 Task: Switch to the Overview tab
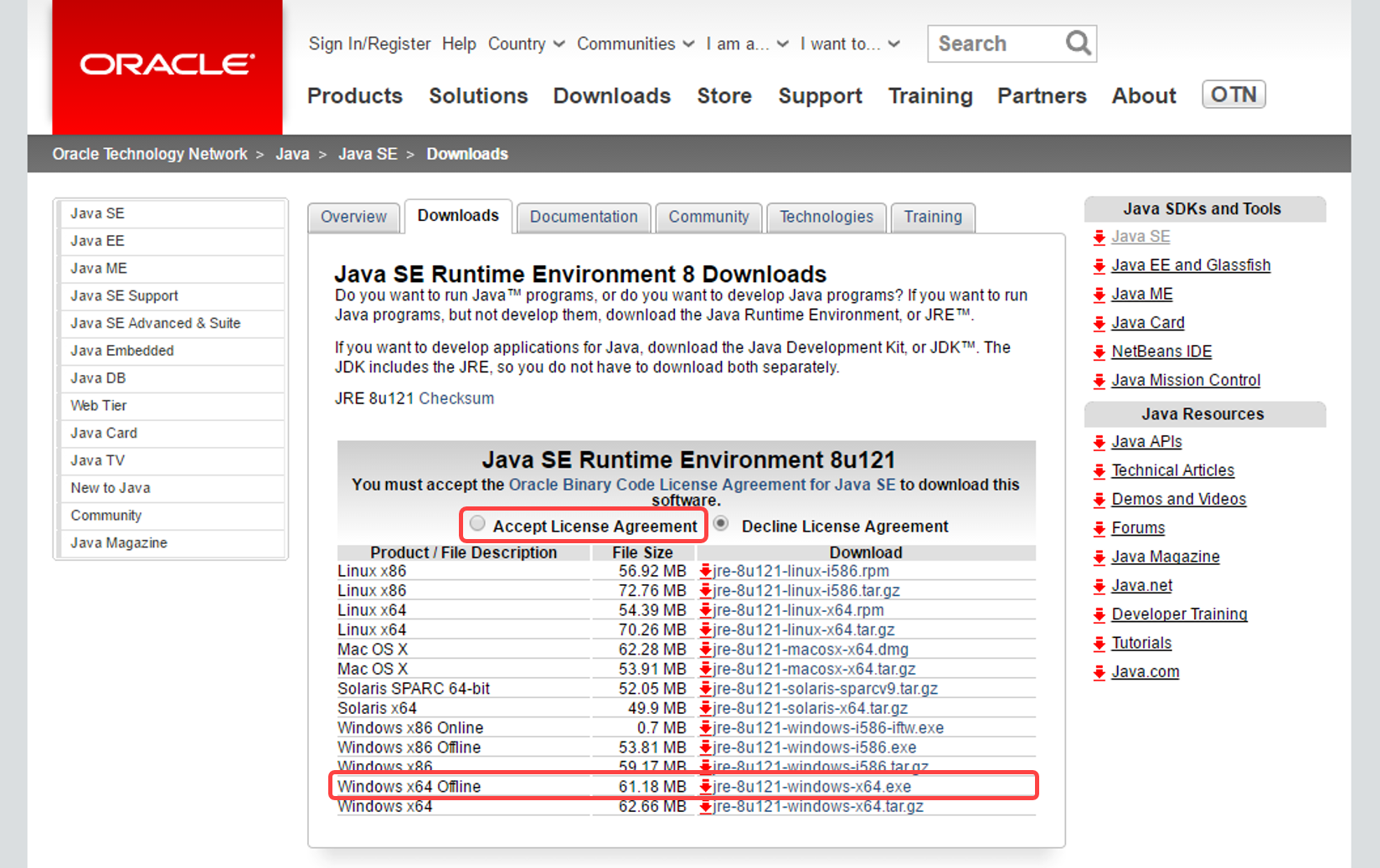354,217
